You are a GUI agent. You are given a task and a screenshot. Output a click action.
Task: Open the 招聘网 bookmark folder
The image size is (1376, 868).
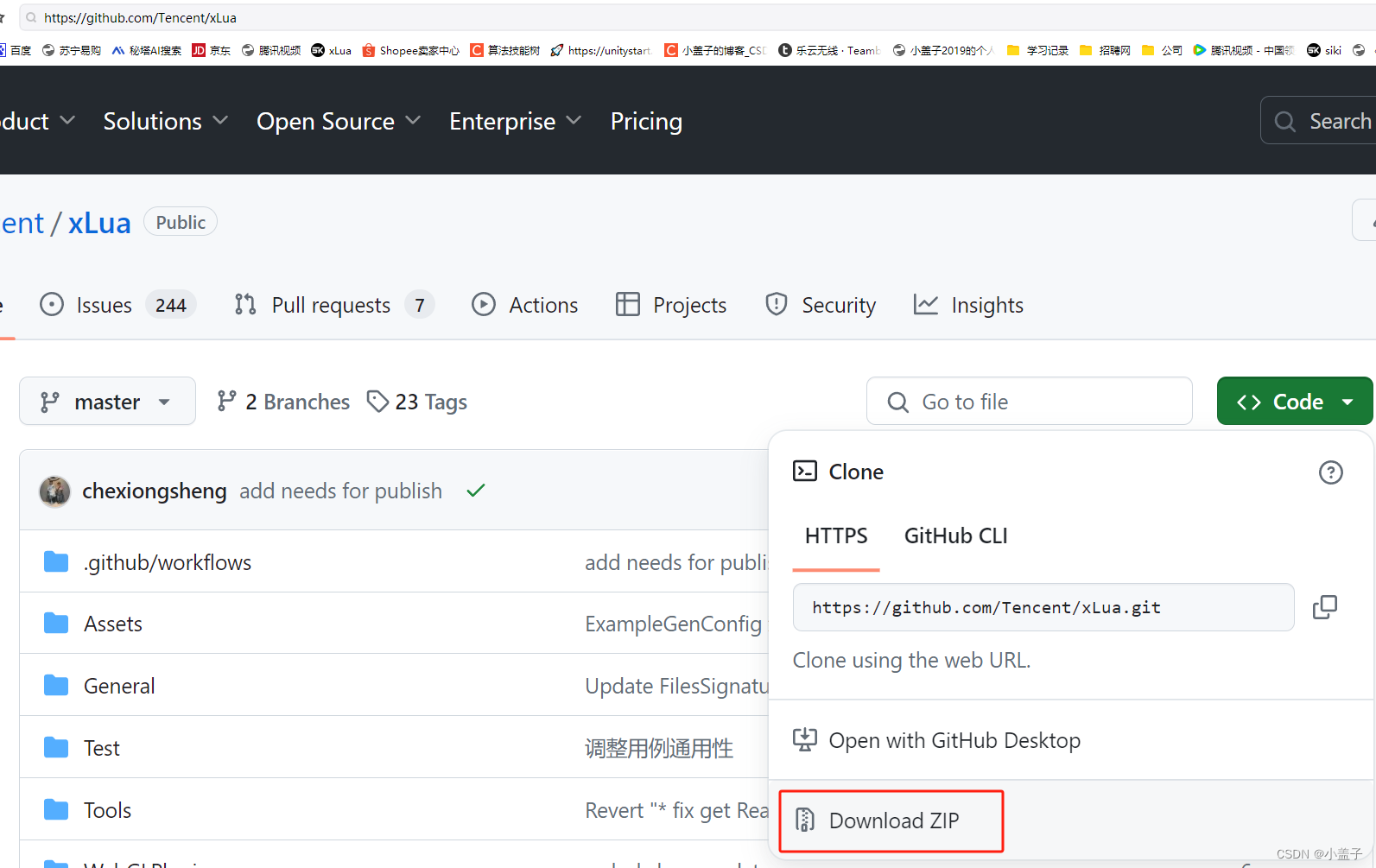click(x=1105, y=50)
